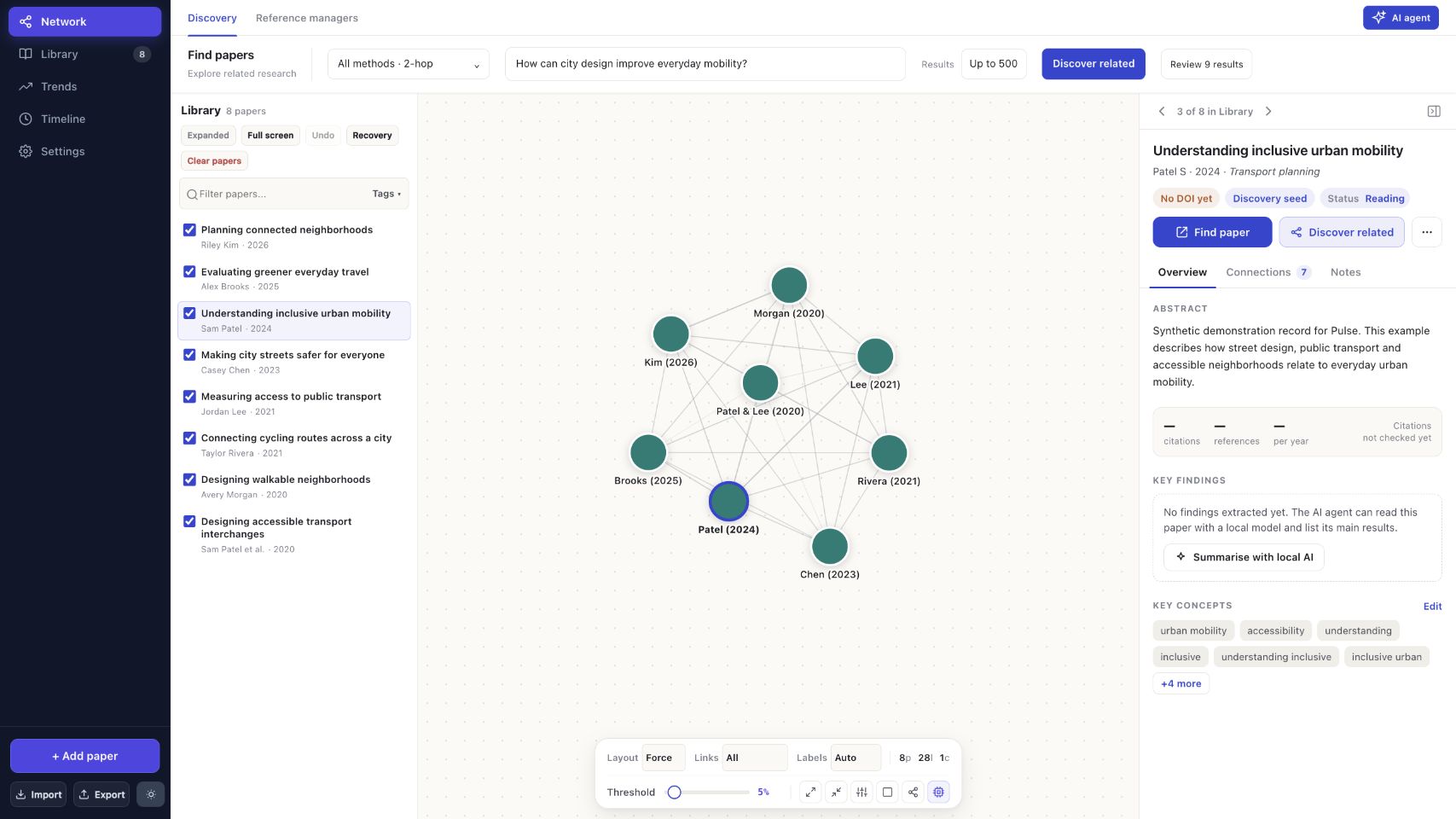The height and width of the screenshot is (819, 1456).
Task: Open the Tags filter dropdown
Action: tap(386, 194)
